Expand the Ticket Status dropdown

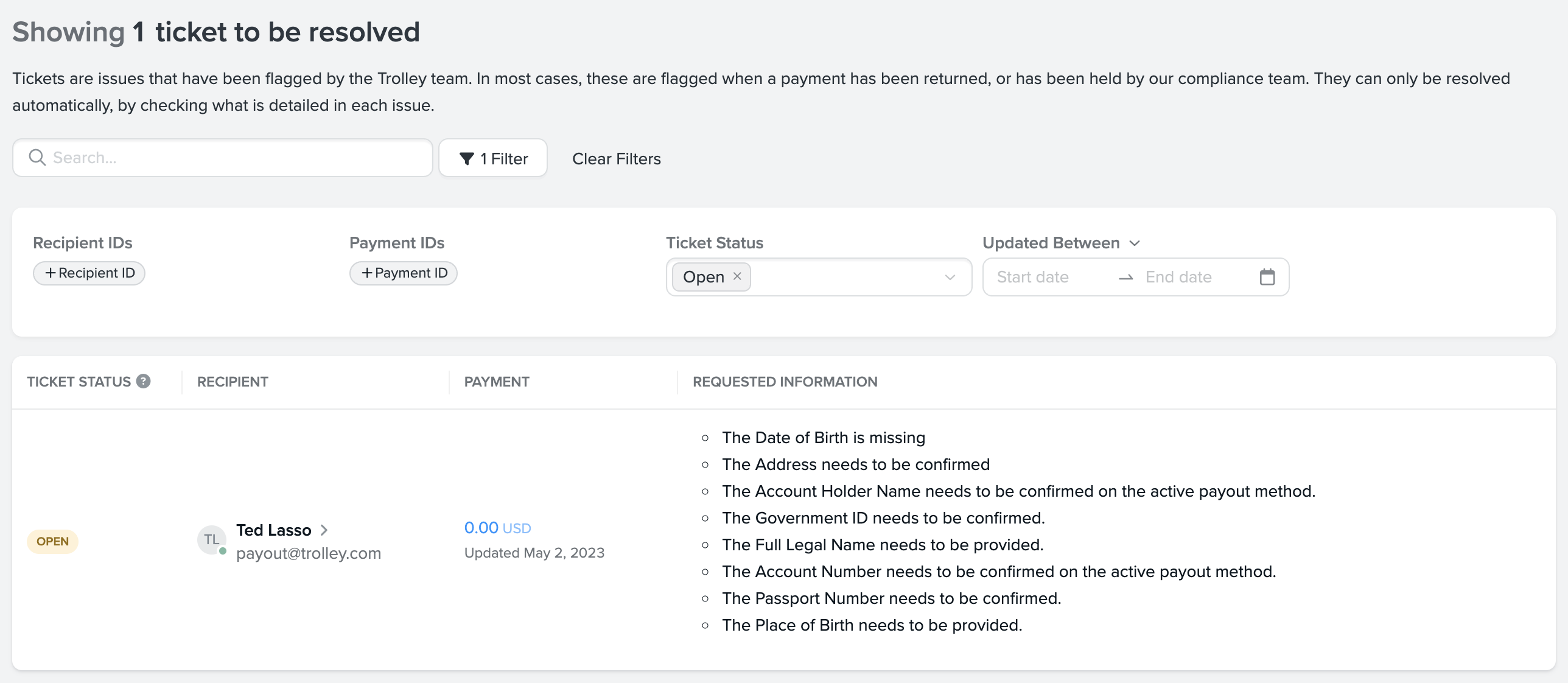click(x=950, y=278)
